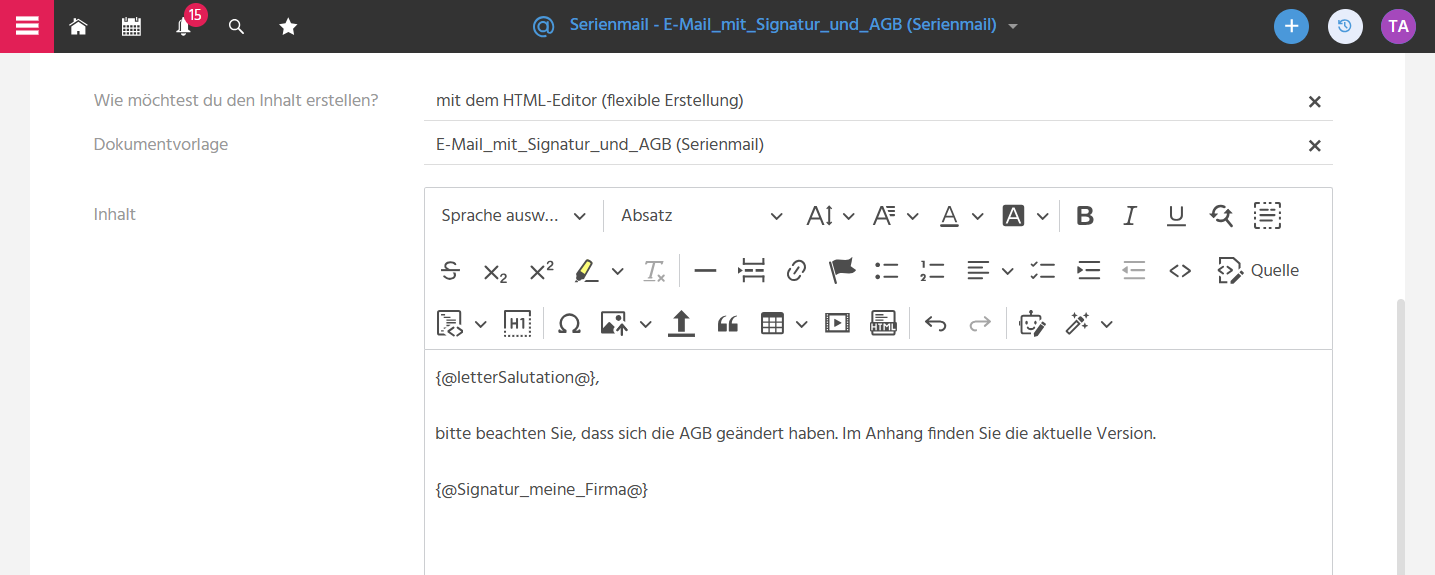Apply yellow highlight marker
This screenshot has height=575, width=1435.
click(x=586, y=270)
